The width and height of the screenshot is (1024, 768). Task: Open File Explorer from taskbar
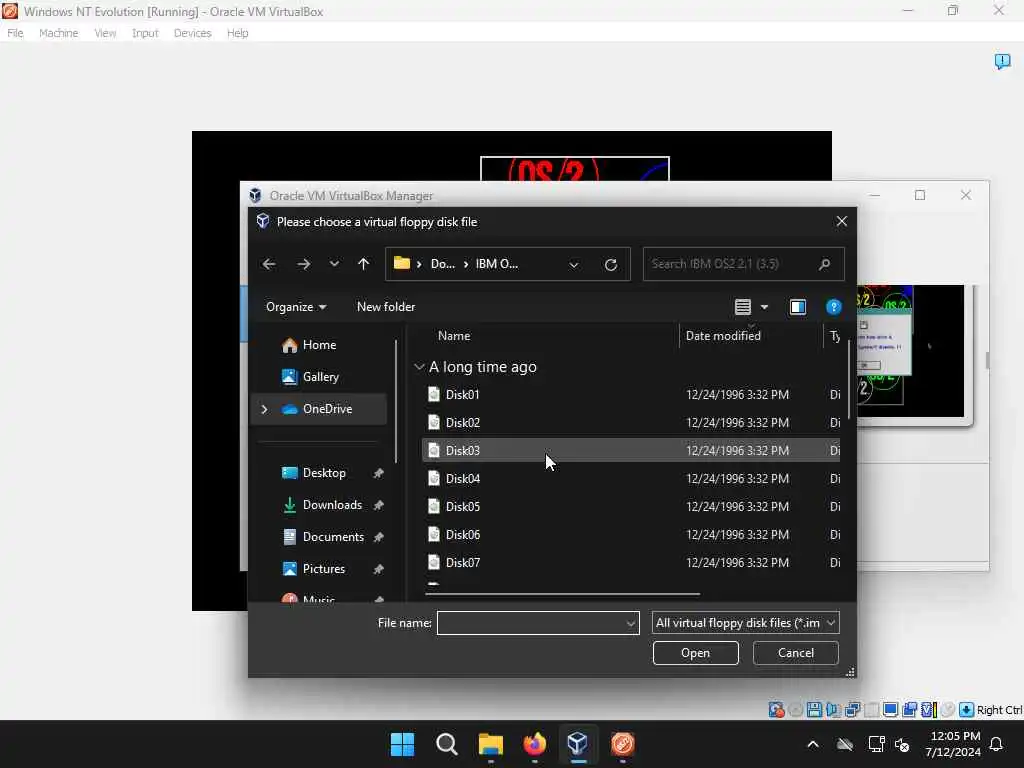[x=490, y=744]
